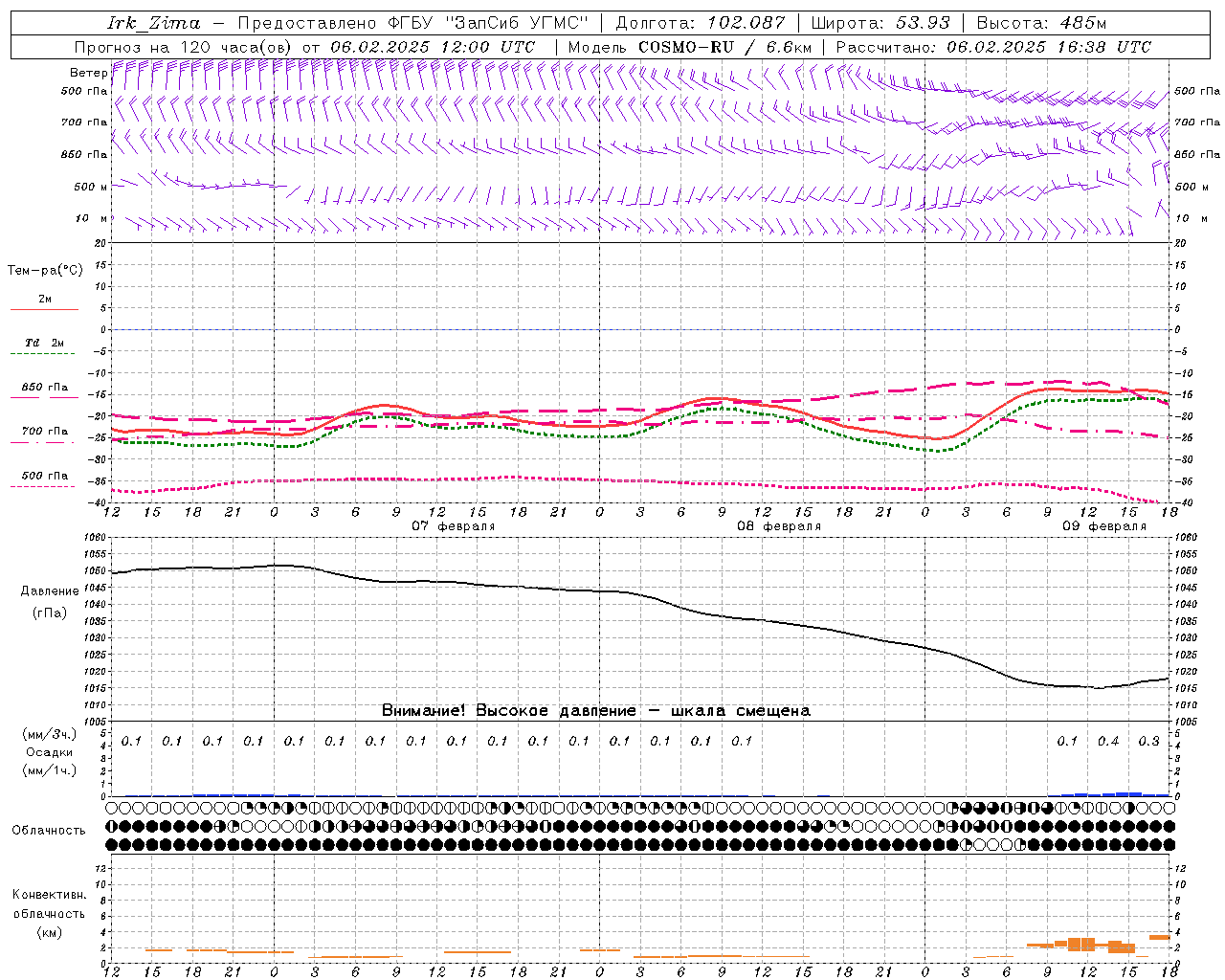
Task: Click the station name Irk_Zima in the title
Action: [154, 23]
